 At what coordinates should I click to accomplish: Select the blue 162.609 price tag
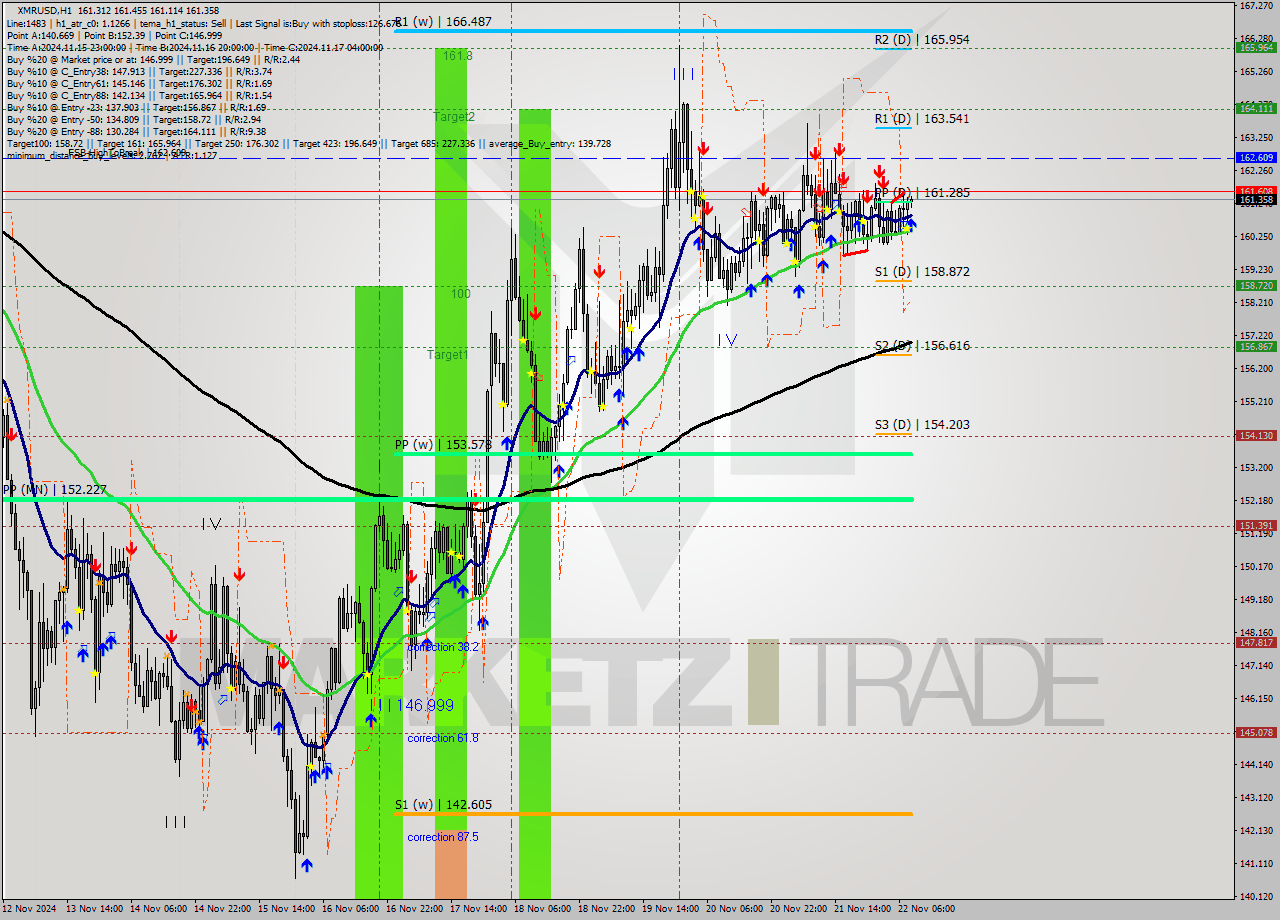(x=1256, y=158)
